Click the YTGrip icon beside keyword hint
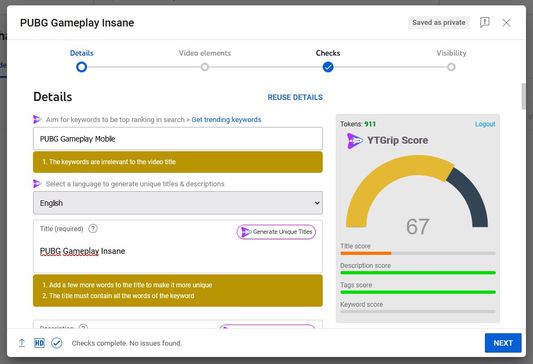Viewport: 533px width, 364px height. coord(37,119)
